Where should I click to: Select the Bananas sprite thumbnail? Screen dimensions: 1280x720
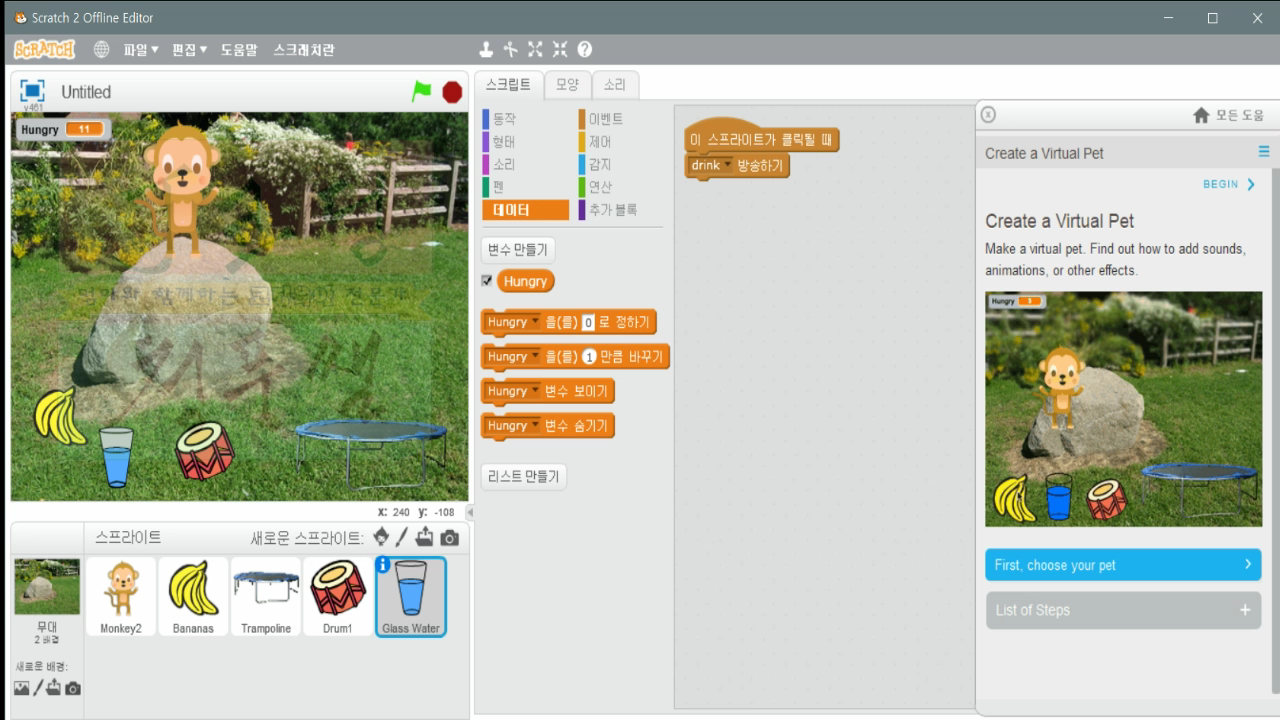[193, 597]
